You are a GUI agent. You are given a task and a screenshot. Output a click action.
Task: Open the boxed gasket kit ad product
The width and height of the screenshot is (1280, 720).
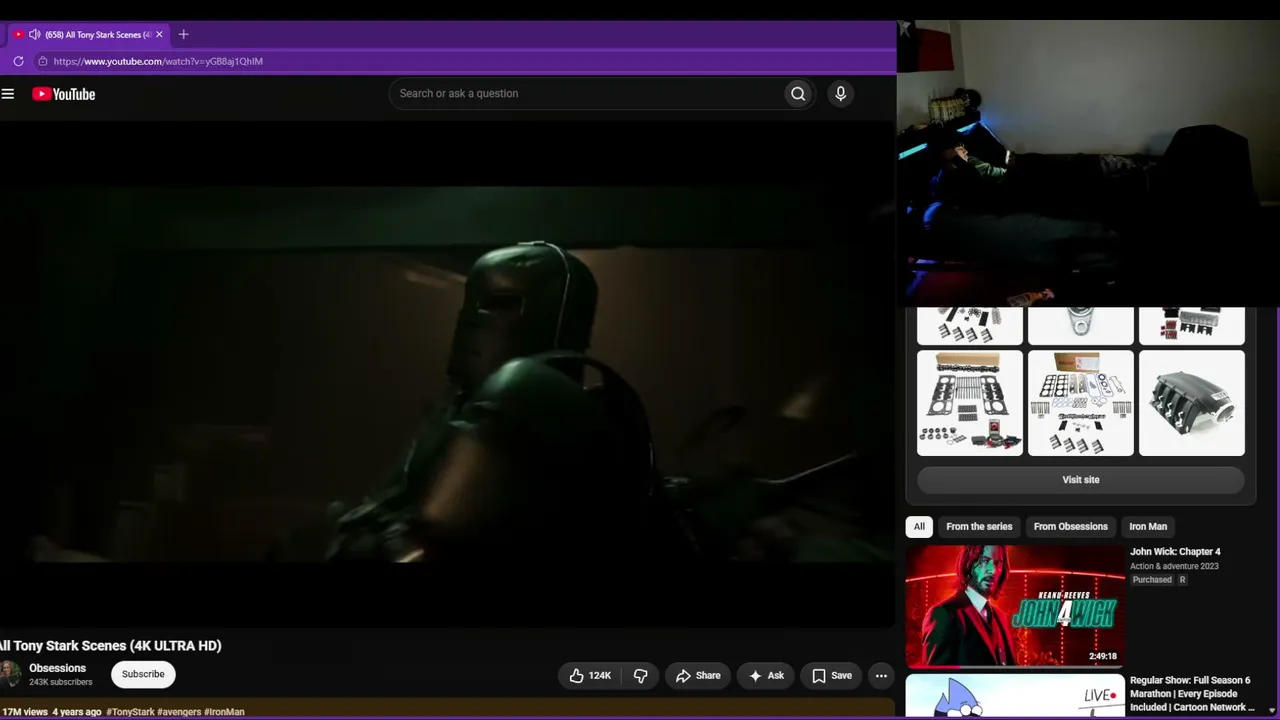click(970, 403)
